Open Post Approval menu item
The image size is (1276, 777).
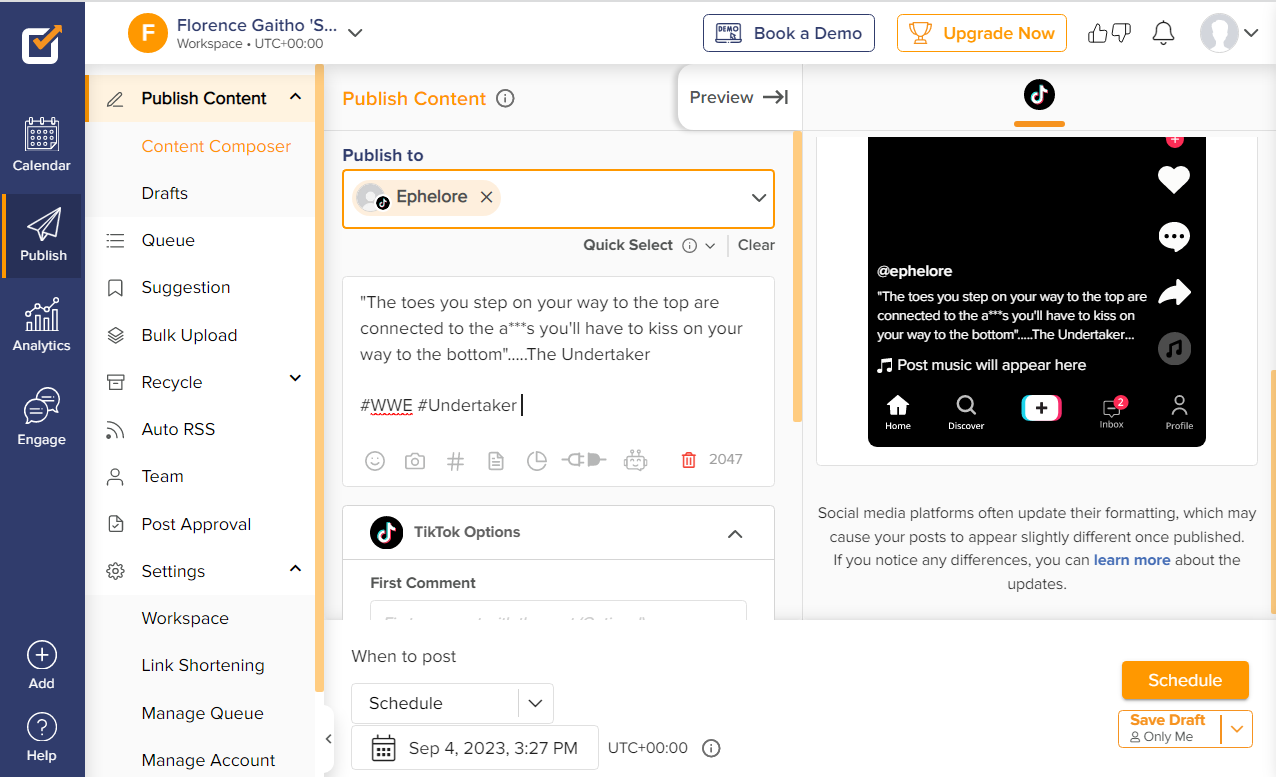tap(196, 524)
